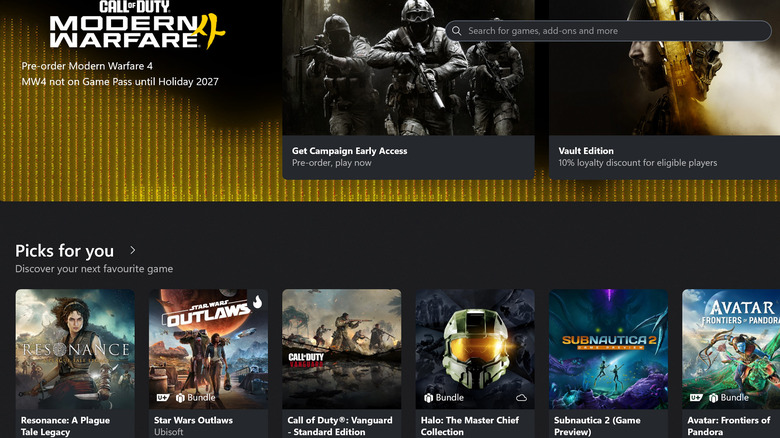Focus the Search for games input field

(608, 31)
